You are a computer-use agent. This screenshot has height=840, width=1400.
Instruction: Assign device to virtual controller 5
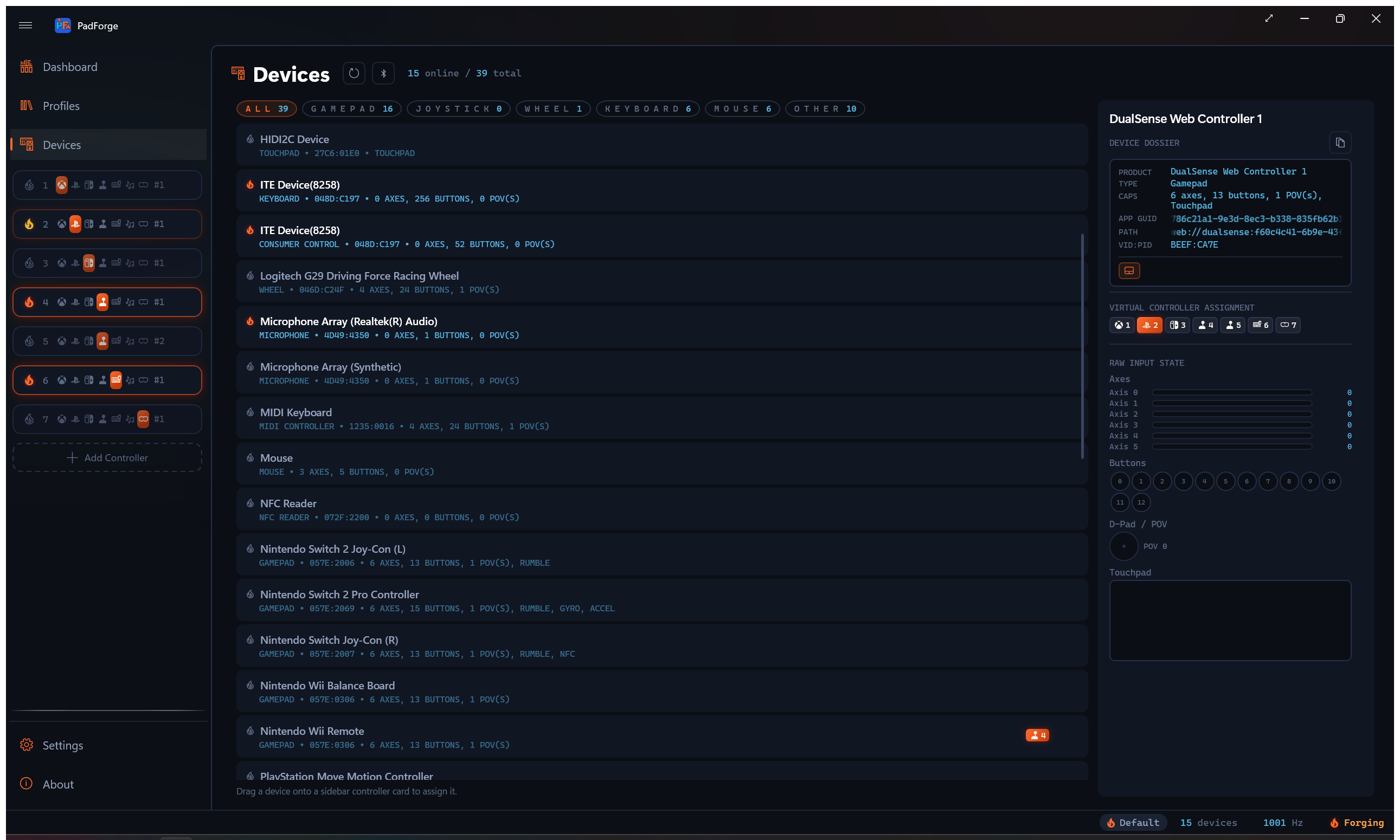click(1233, 325)
